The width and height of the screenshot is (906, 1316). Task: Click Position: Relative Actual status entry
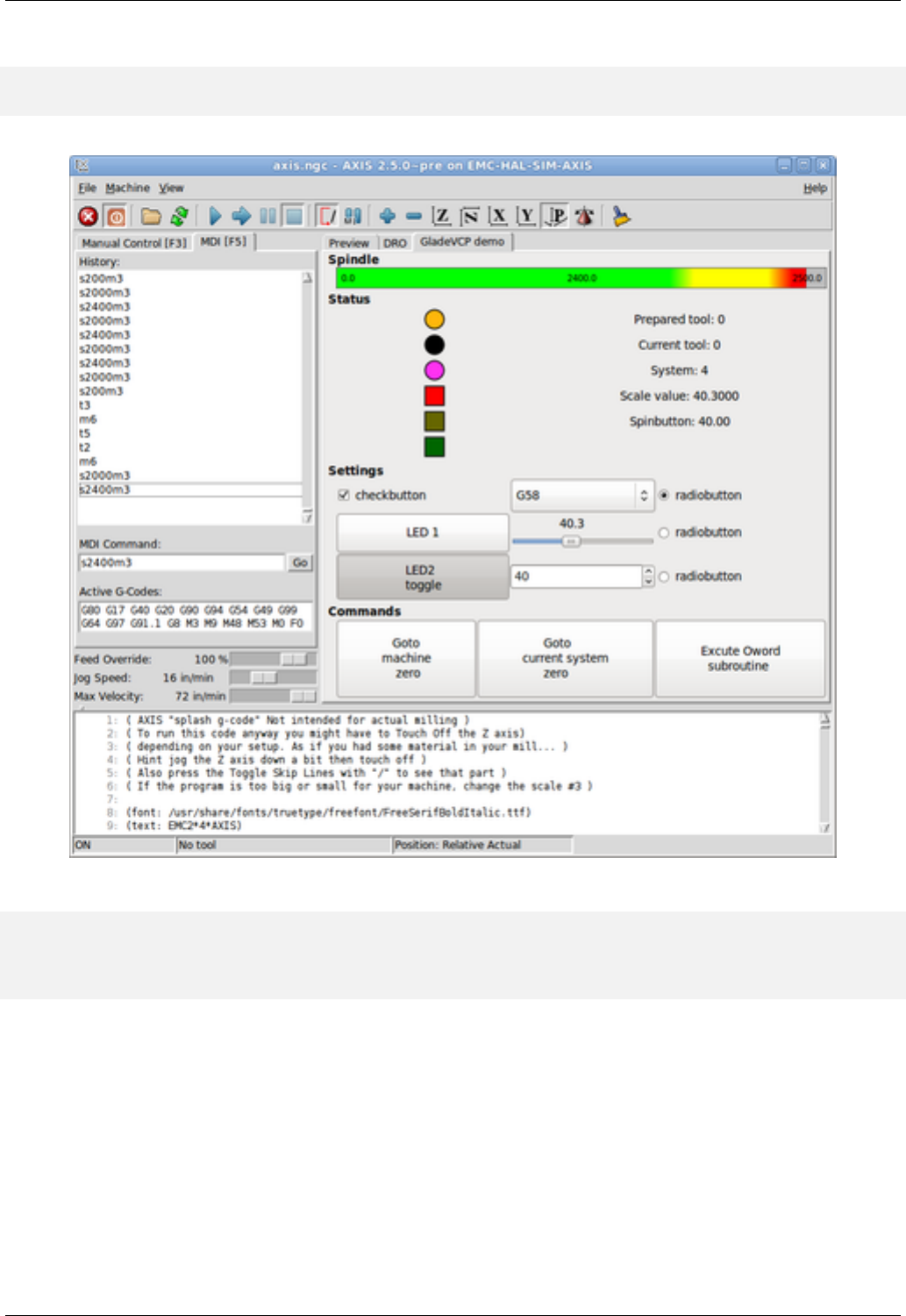[482, 845]
